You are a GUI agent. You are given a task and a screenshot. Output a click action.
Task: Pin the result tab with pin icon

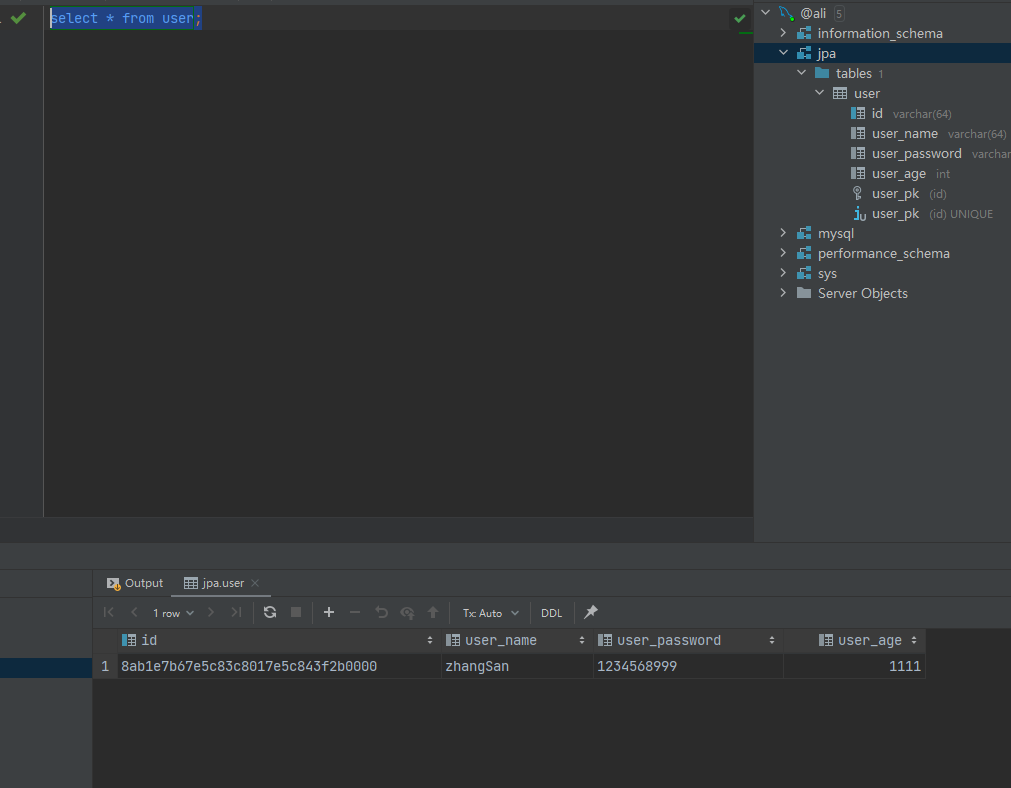coord(591,613)
